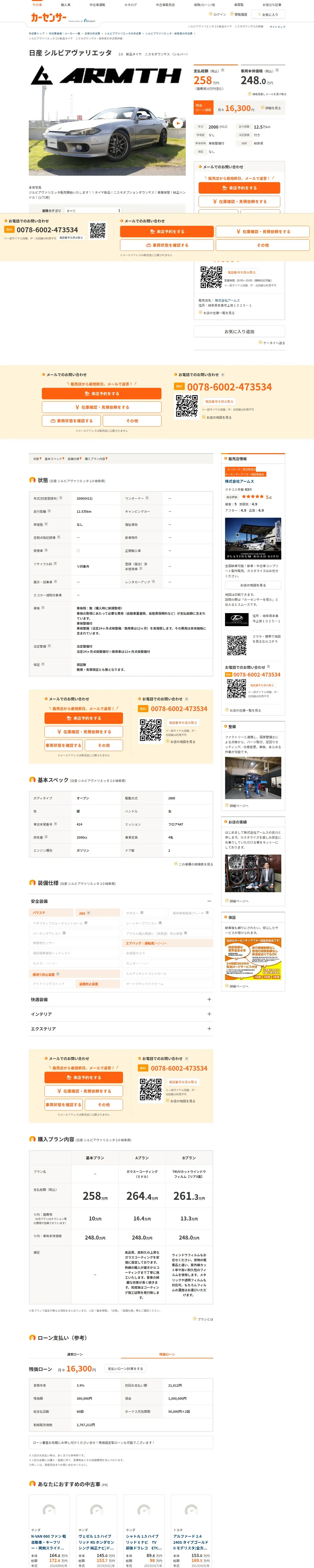The height and width of the screenshot is (1568, 314).
Task: Click the help icon beside 排気量
Action: 46,837
